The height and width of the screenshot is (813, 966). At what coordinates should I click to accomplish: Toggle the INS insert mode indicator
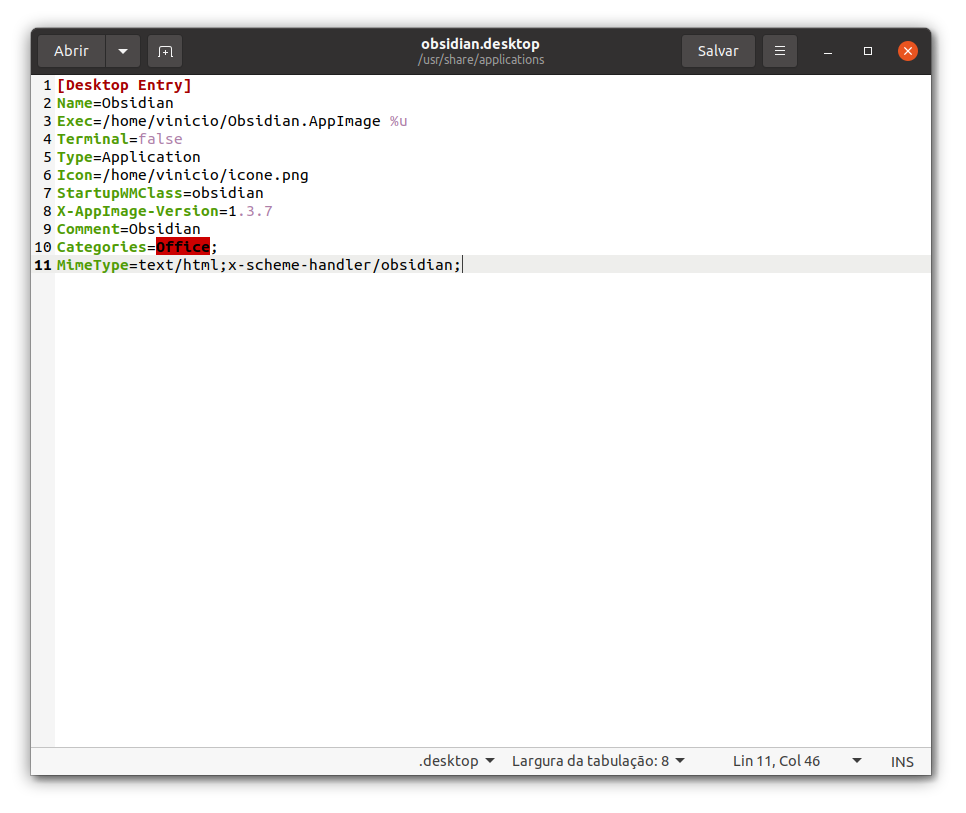[x=902, y=762]
